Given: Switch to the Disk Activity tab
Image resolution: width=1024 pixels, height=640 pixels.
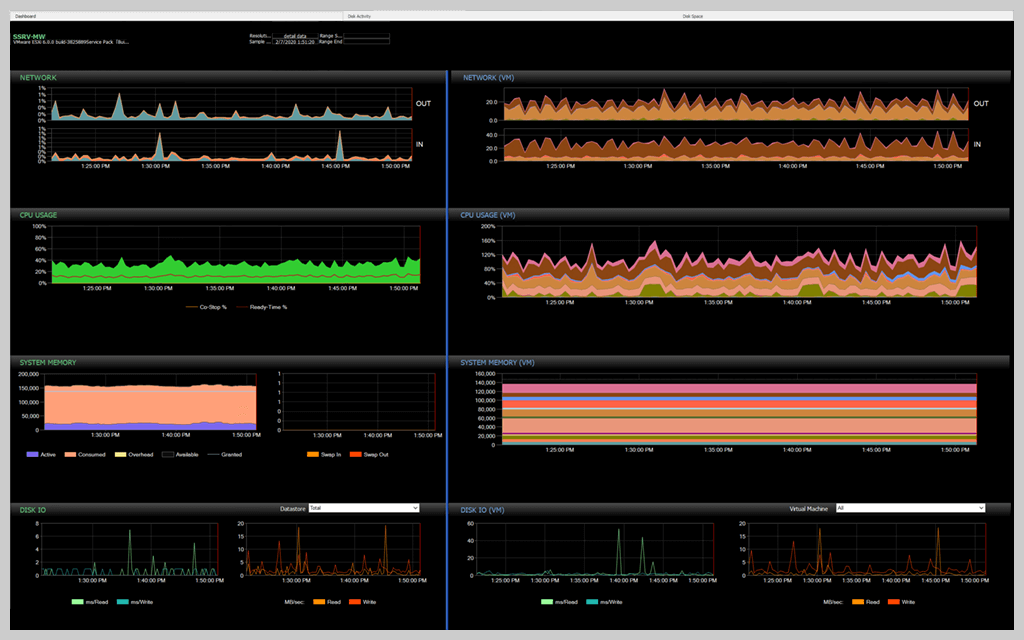Looking at the screenshot, I should 362,16.
